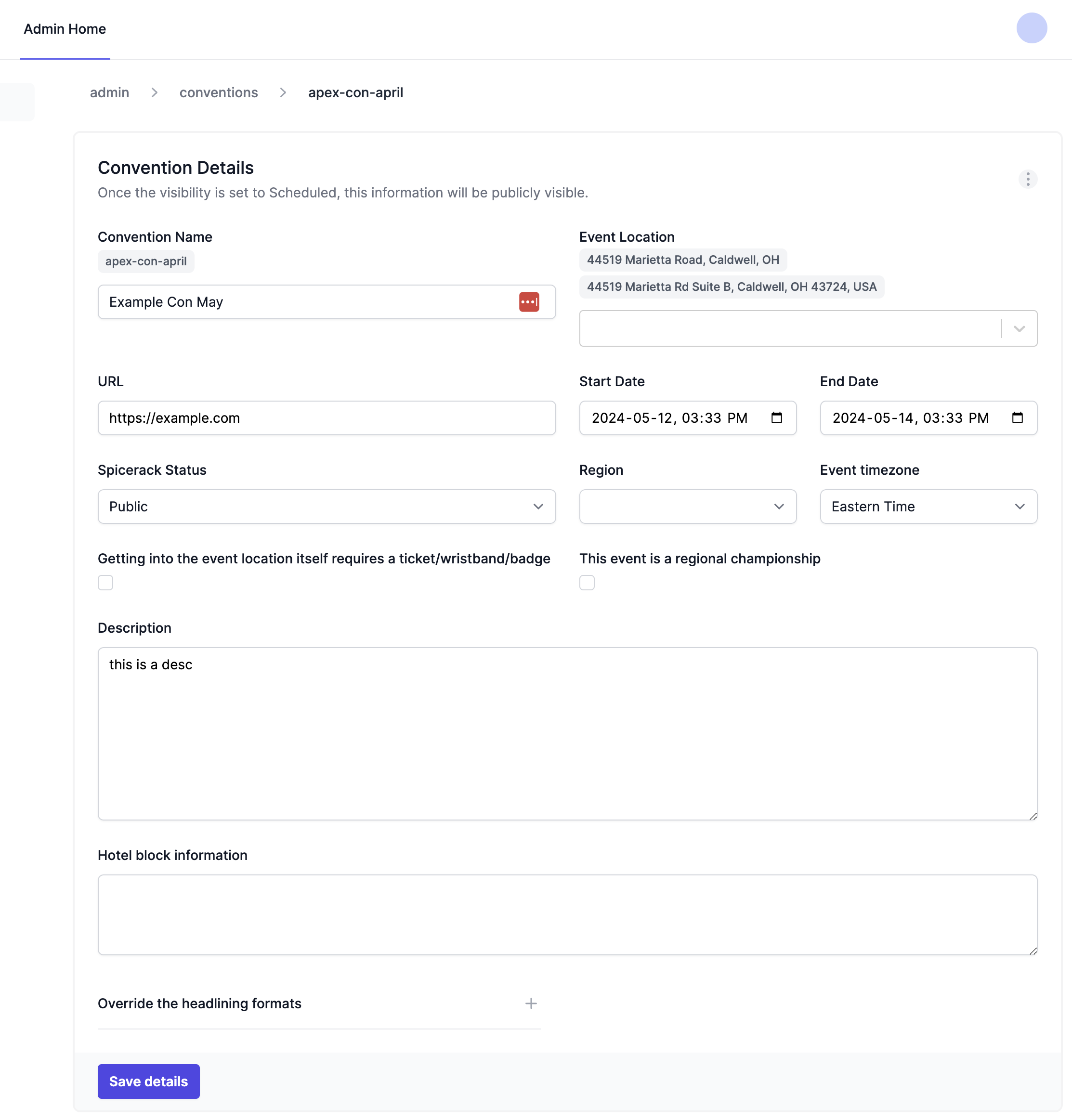
Task: Check the ticket/wristband/badge required checkbox
Action: [106, 582]
